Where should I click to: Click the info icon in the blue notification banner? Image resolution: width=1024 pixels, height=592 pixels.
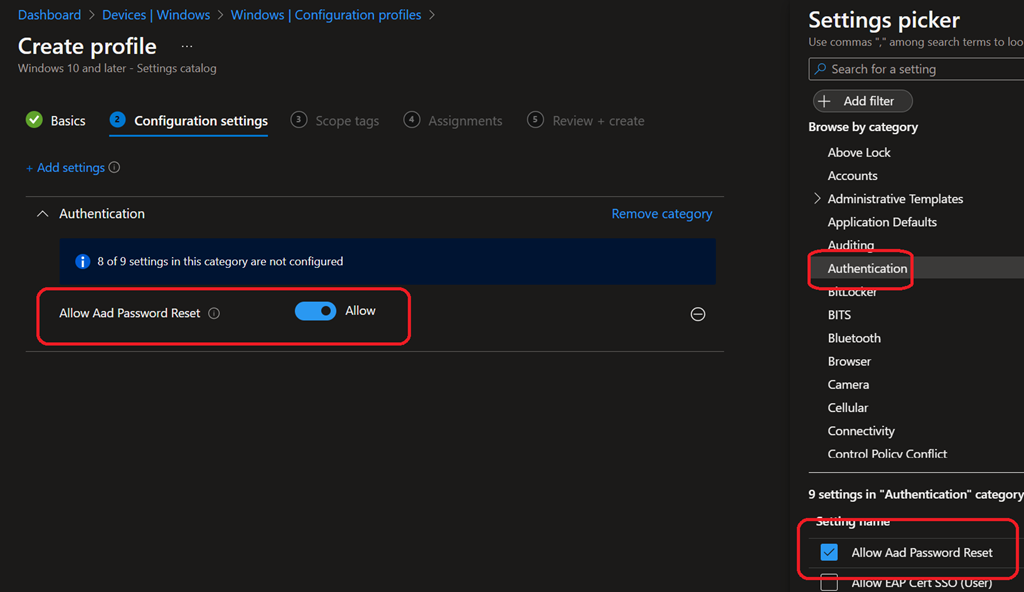click(82, 261)
